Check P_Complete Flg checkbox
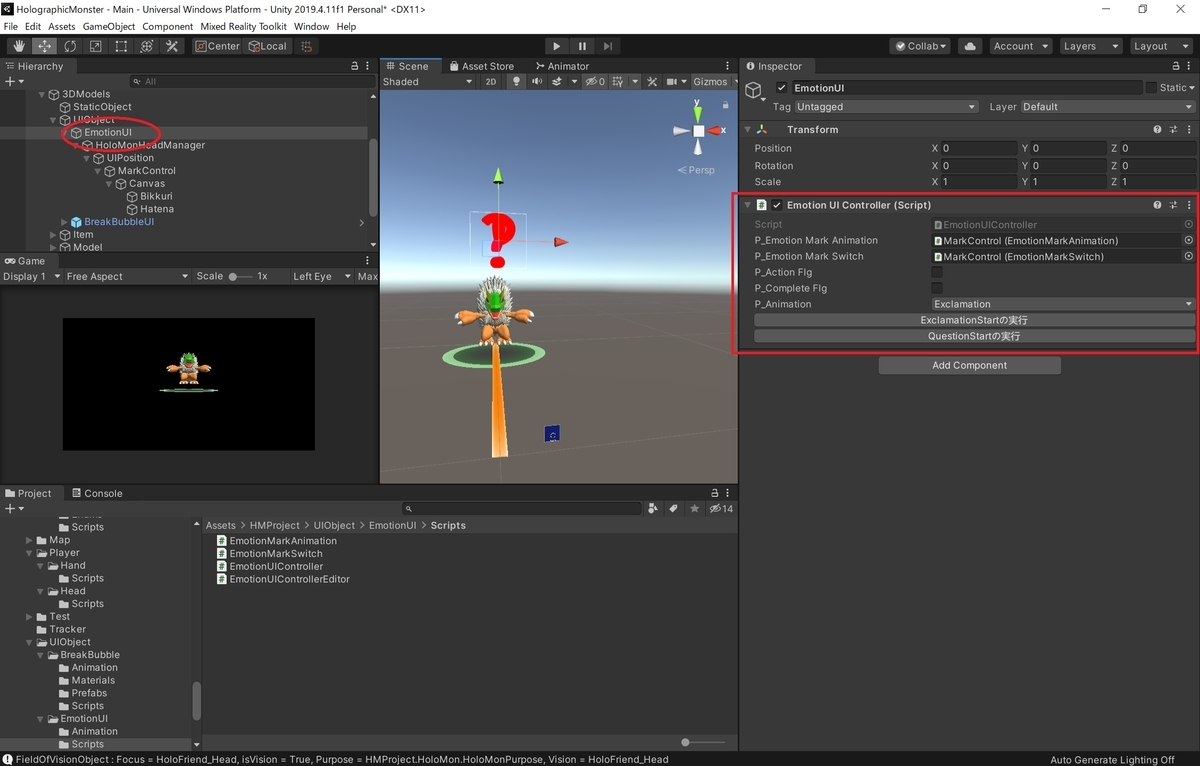1200x766 pixels. [x=937, y=288]
